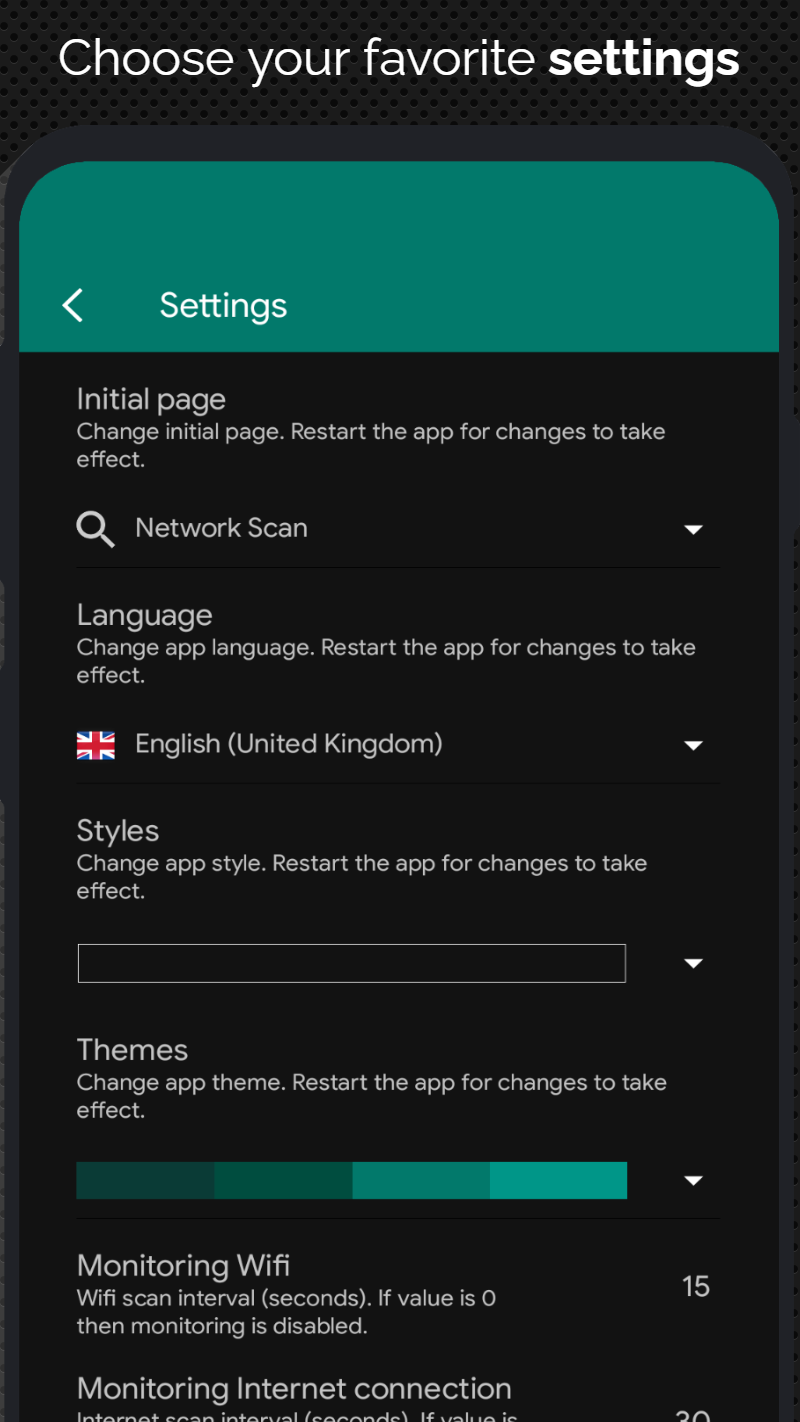The height and width of the screenshot is (1422, 800).
Task: Click the black style preview box
Action: coord(351,963)
